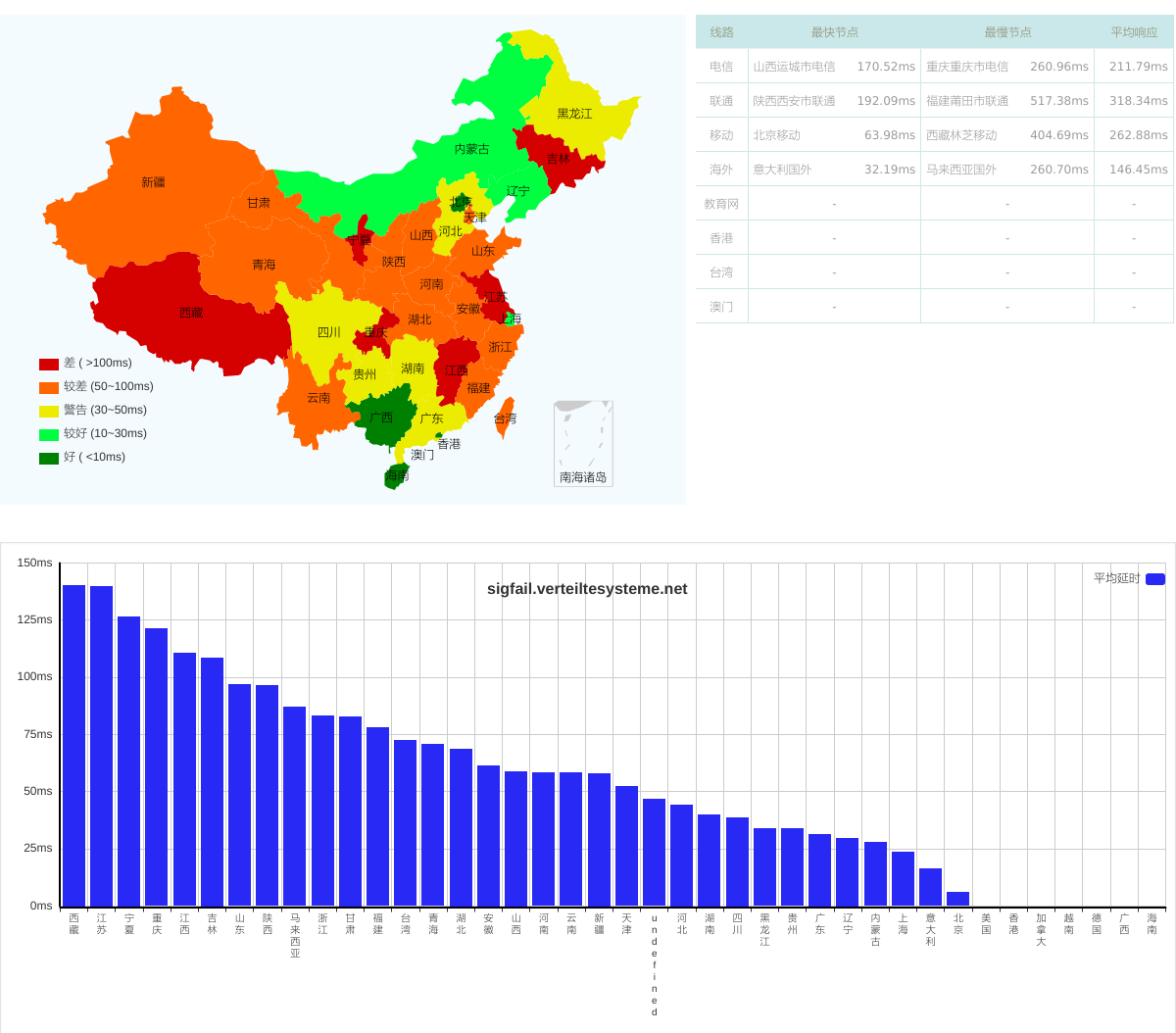The width and height of the screenshot is (1176, 1033).
Task: Select the 电信 row in table
Action: click(934, 67)
